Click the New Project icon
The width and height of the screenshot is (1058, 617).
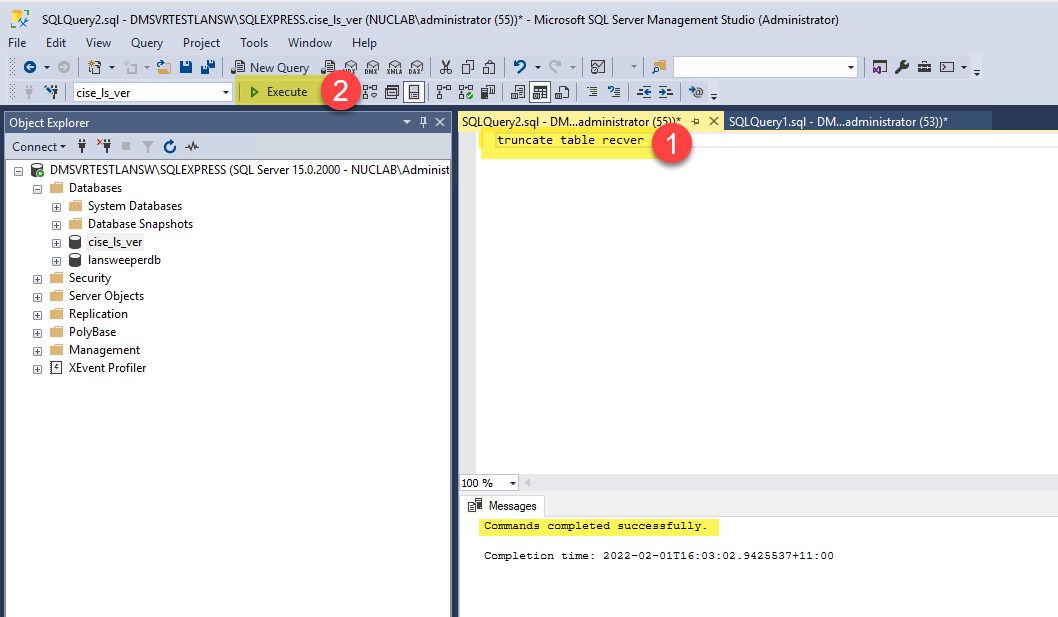94,67
